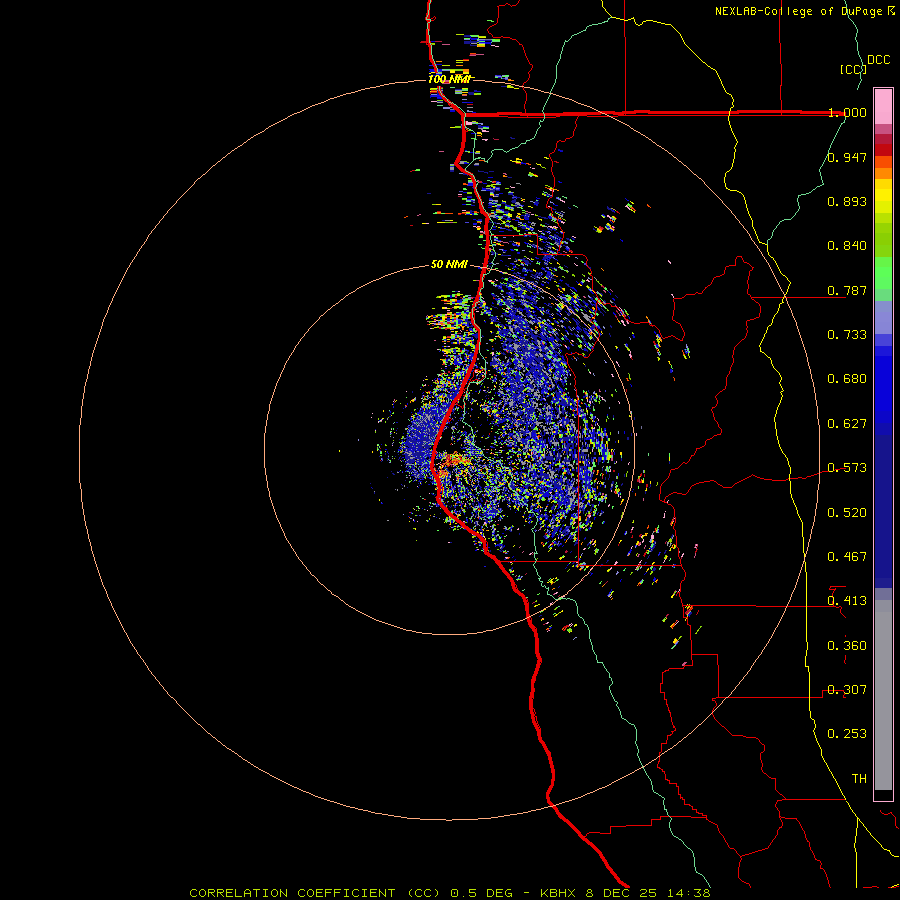This screenshot has height=900, width=900.
Task: Click the [CC] legend label
Action: click(x=853, y=69)
